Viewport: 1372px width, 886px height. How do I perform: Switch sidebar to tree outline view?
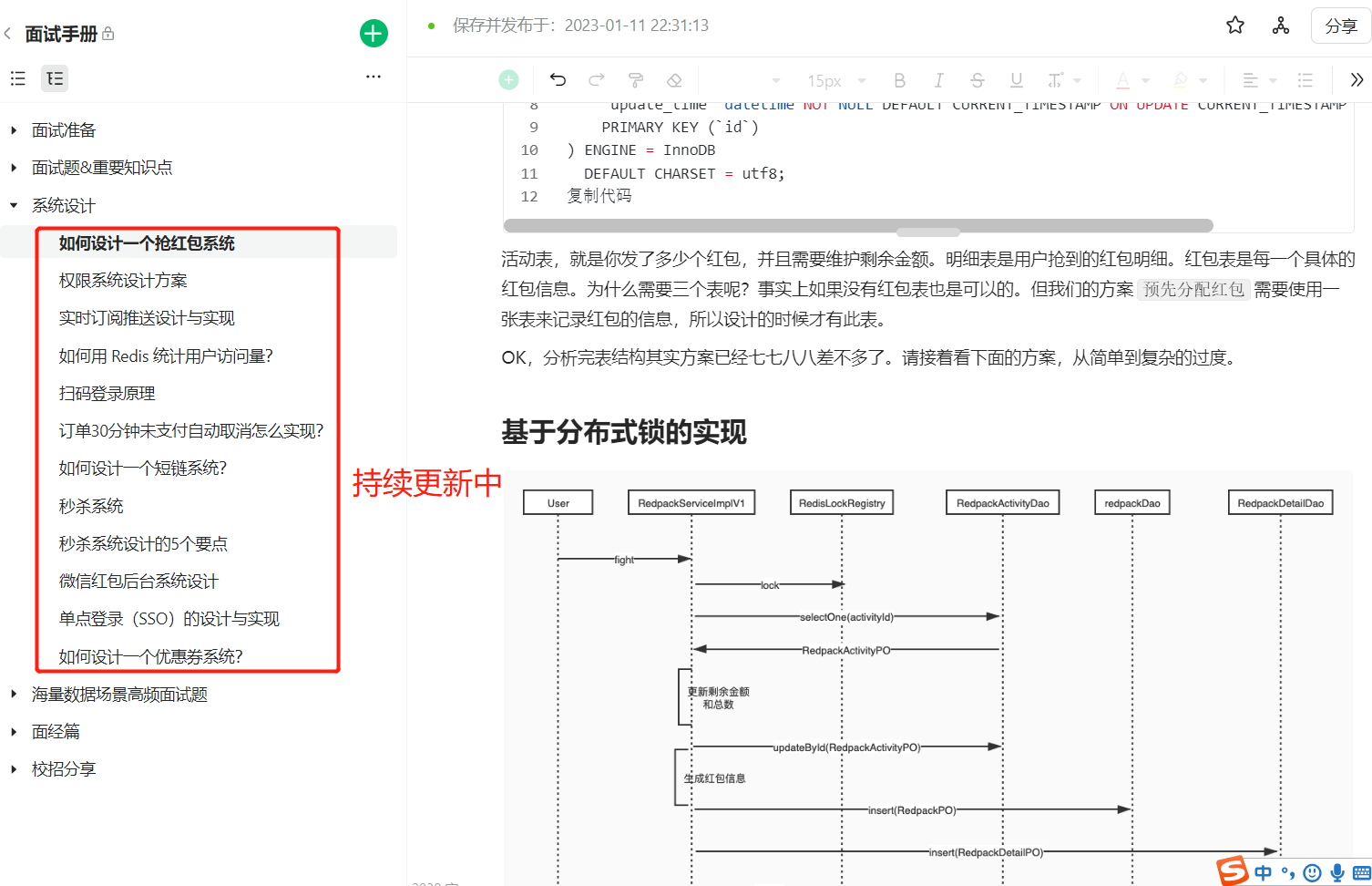click(x=55, y=78)
